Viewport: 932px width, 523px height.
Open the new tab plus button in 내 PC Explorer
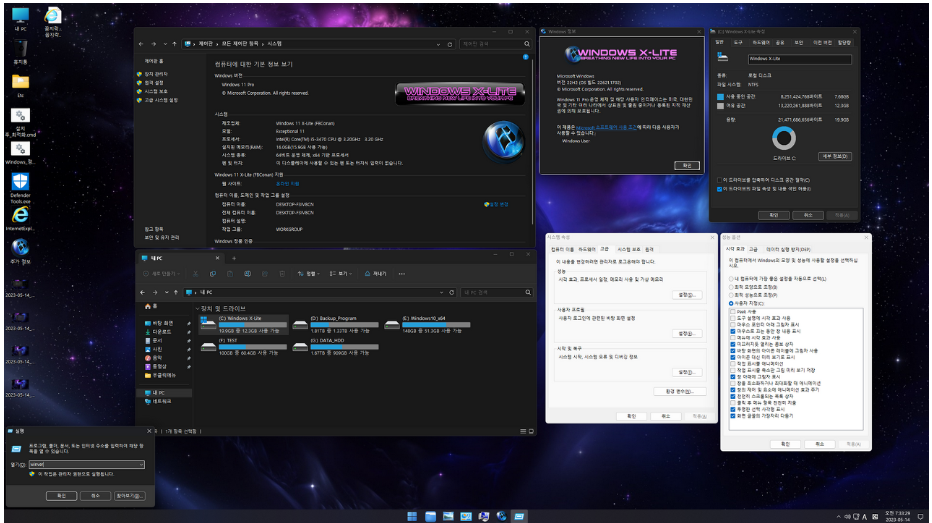pyautogui.click(x=234, y=258)
